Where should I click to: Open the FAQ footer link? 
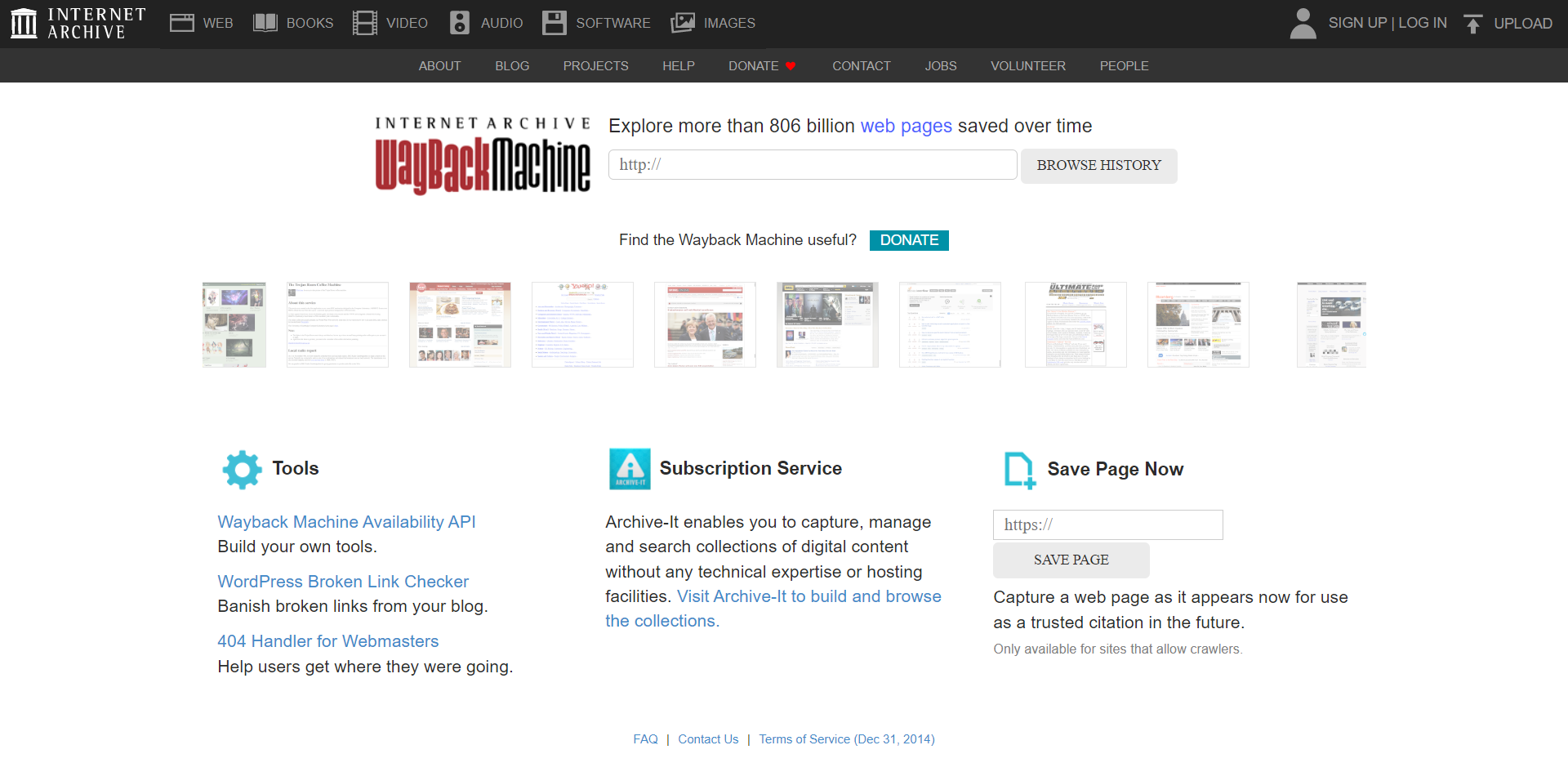645,739
